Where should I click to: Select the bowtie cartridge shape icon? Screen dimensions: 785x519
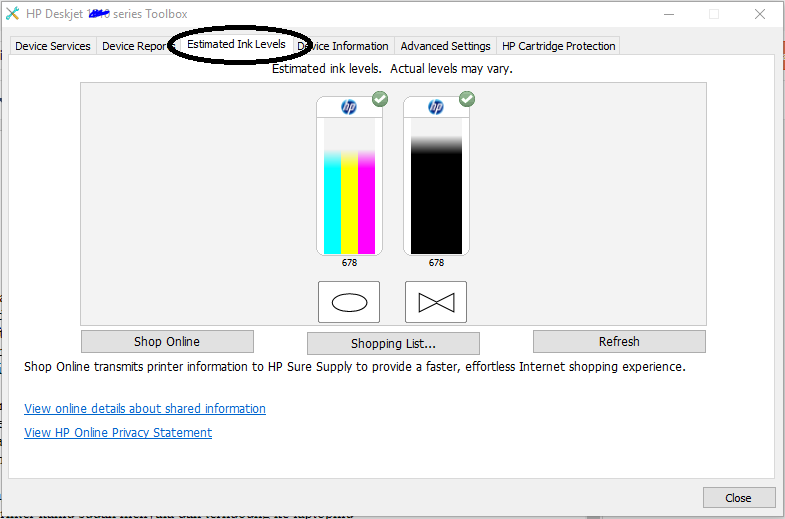coord(436,302)
